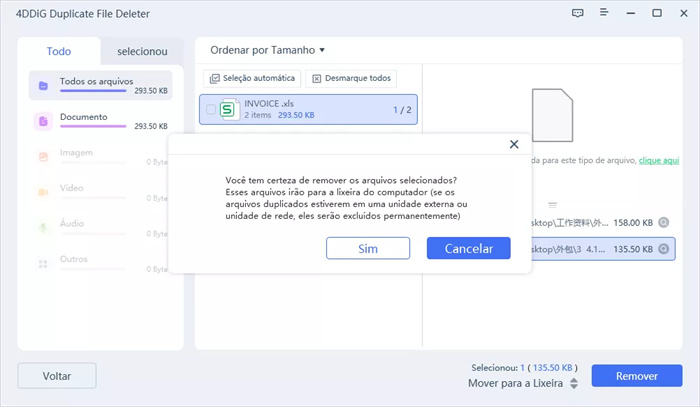Switch to the Todo tab
Viewport: 700px width, 407px height.
[59, 51]
